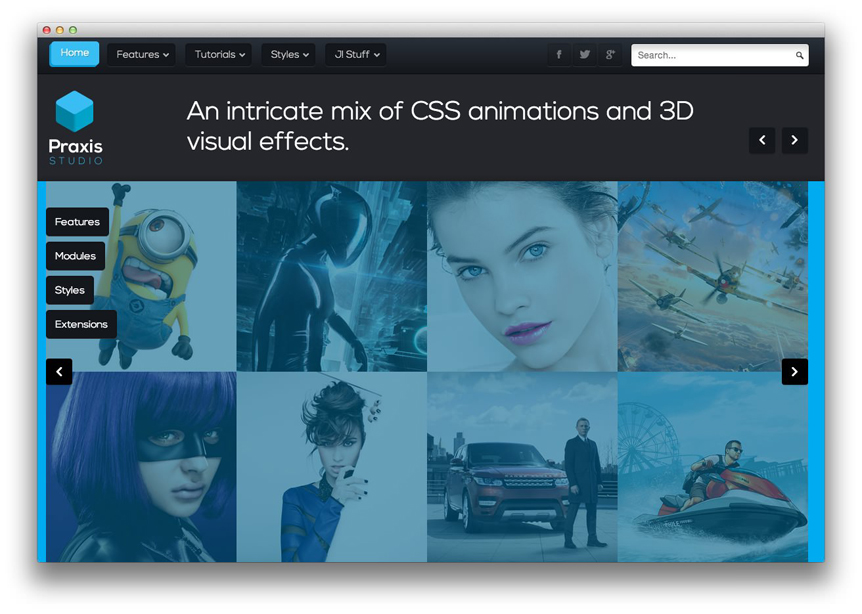Click the search magnifier icon
The width and height of the screenshot is (862, 614).
coord(799,56)
